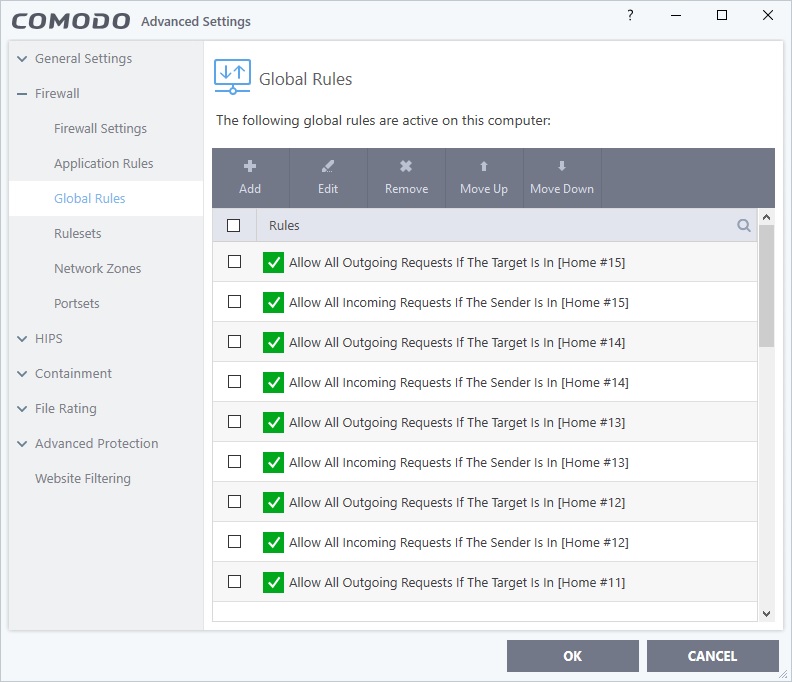The width and height of the screenshot is (792, 682).
Task: Click the Edit rule pencil icon
Action: point(328,167)
